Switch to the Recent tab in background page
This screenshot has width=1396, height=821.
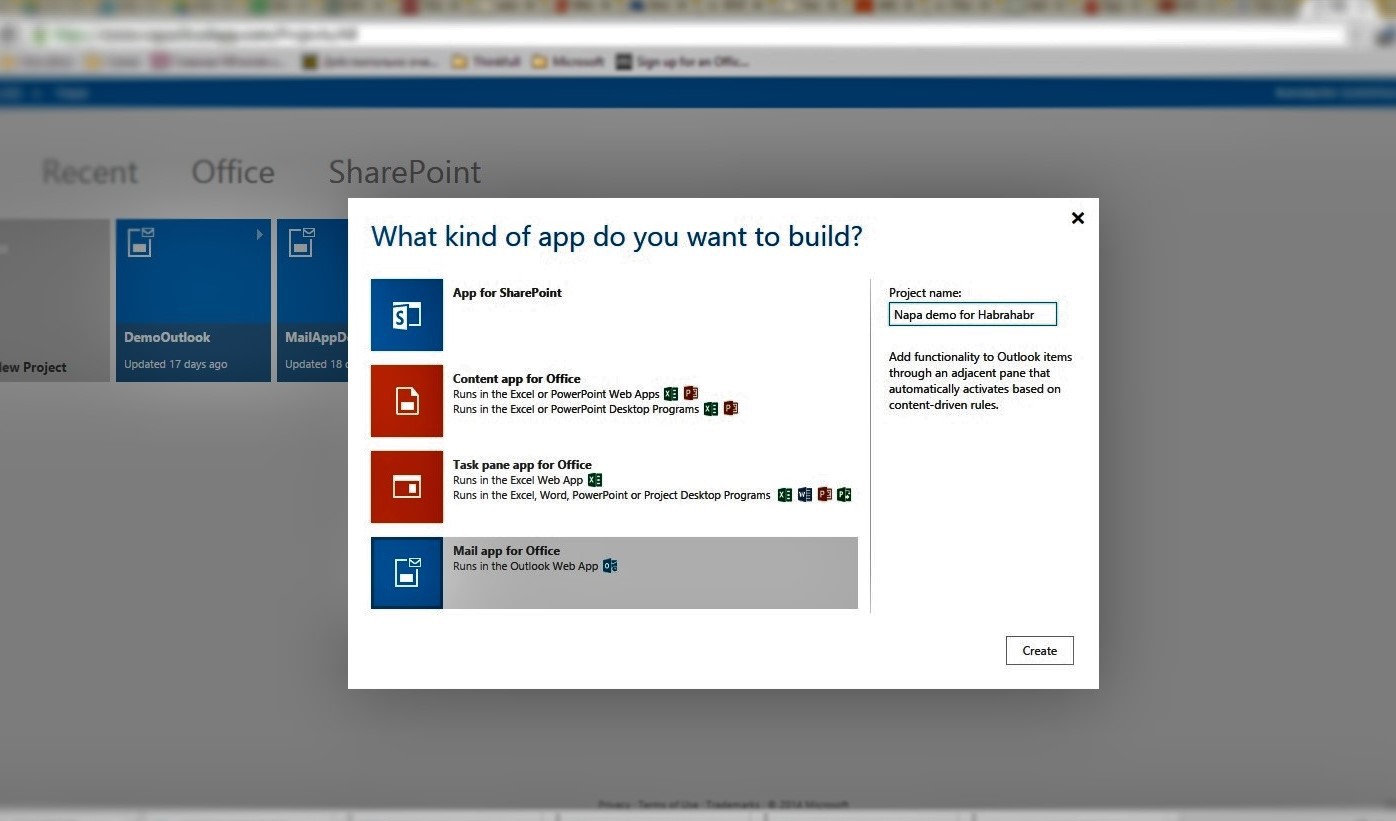tap(90, 172)
